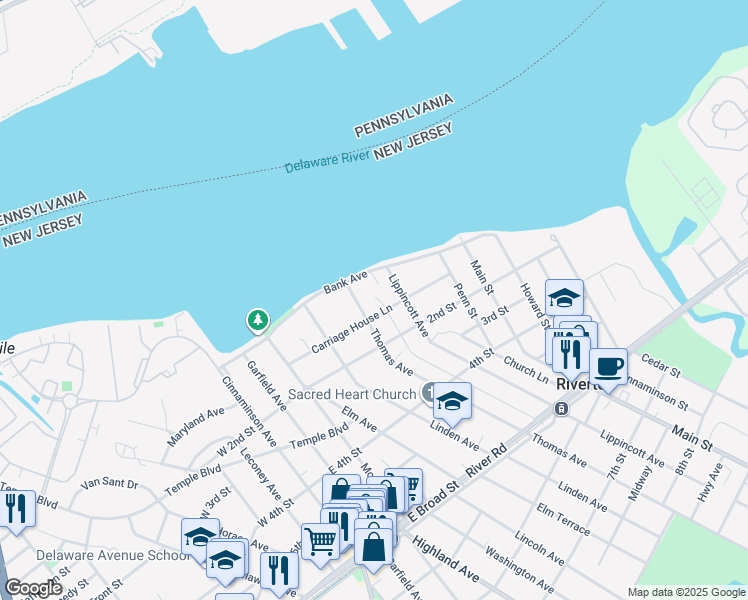Click restaurant marker at far left edge
This screenshot has height=600, width=748.
point(16,511)
